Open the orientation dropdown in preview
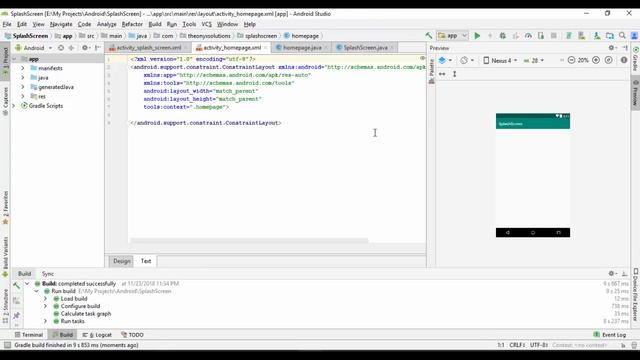 tap(467, 60)
